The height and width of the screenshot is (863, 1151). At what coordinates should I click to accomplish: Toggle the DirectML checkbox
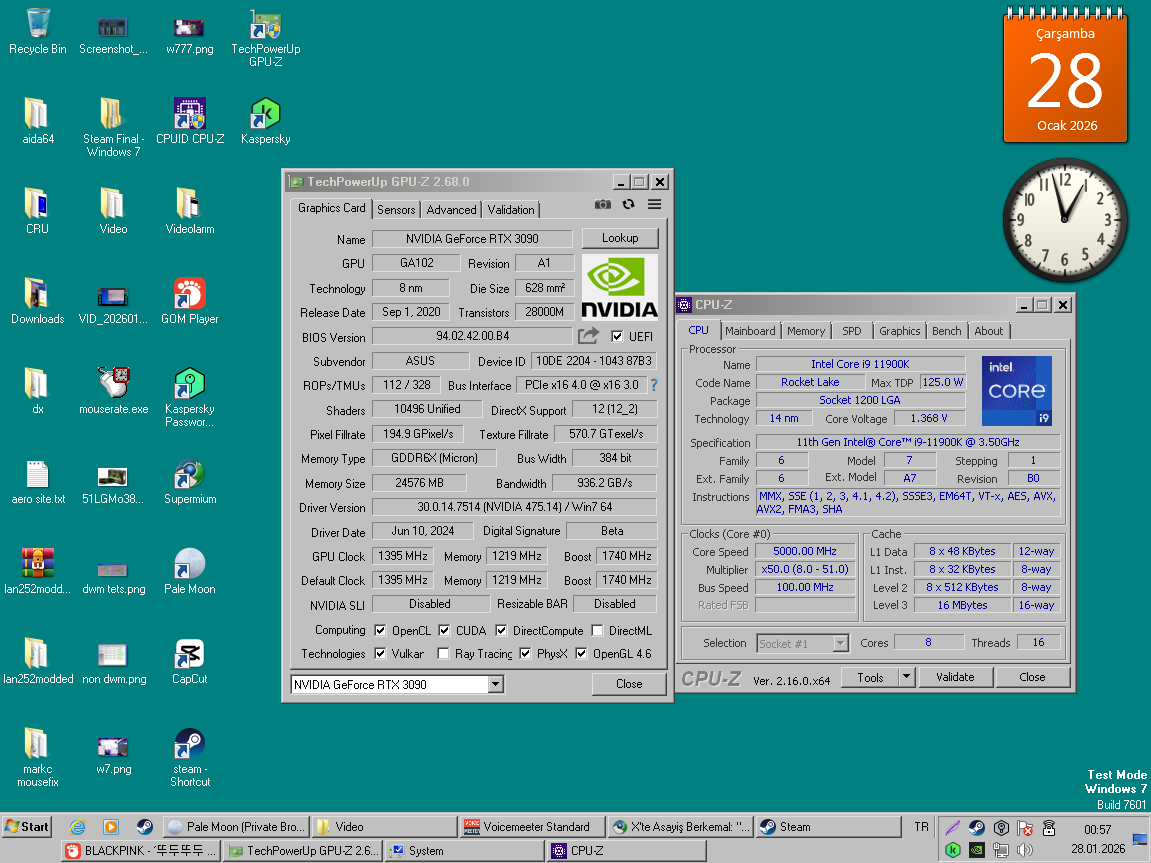point(598,630)
